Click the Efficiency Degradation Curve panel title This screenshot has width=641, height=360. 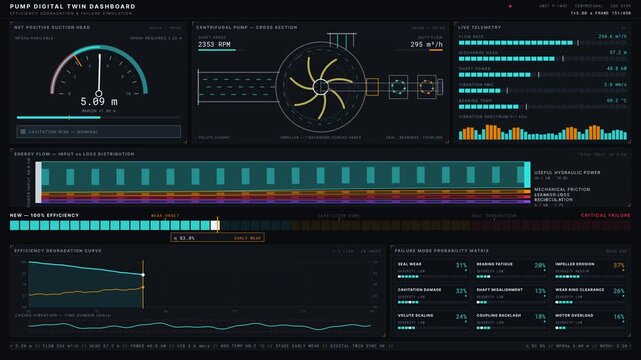click(x=58, y=250)
